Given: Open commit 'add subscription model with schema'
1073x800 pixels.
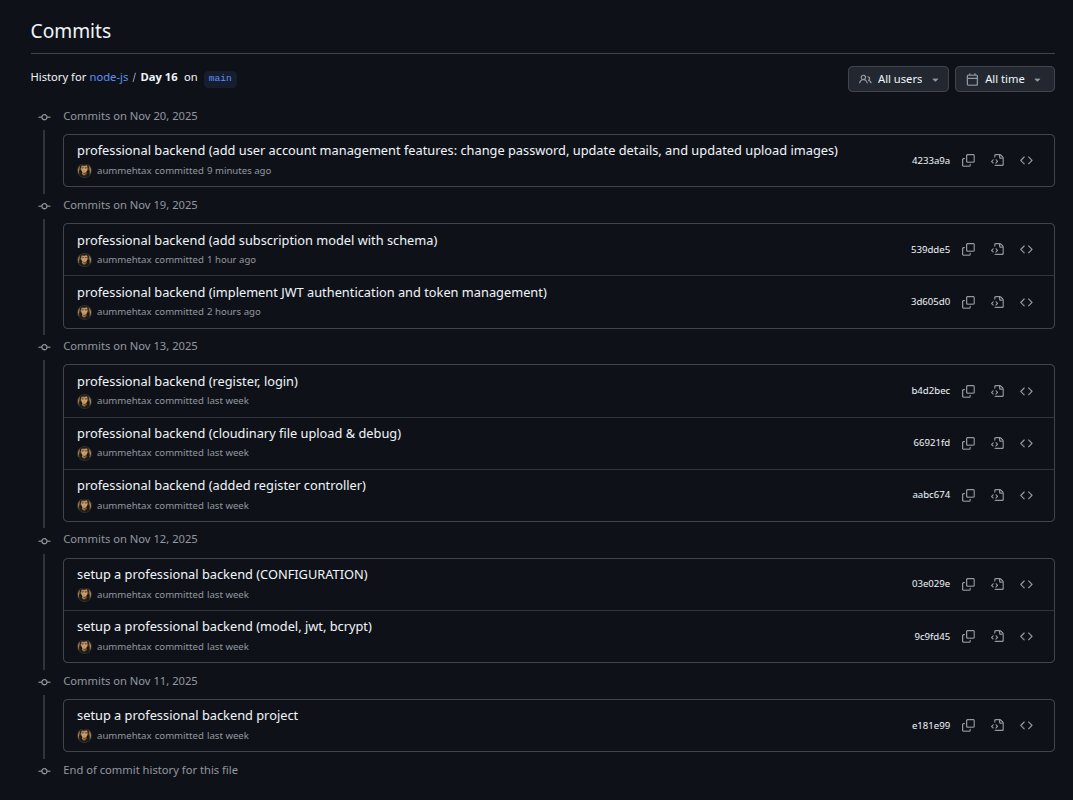Looking at the screenshot, I should click(257, 240).
